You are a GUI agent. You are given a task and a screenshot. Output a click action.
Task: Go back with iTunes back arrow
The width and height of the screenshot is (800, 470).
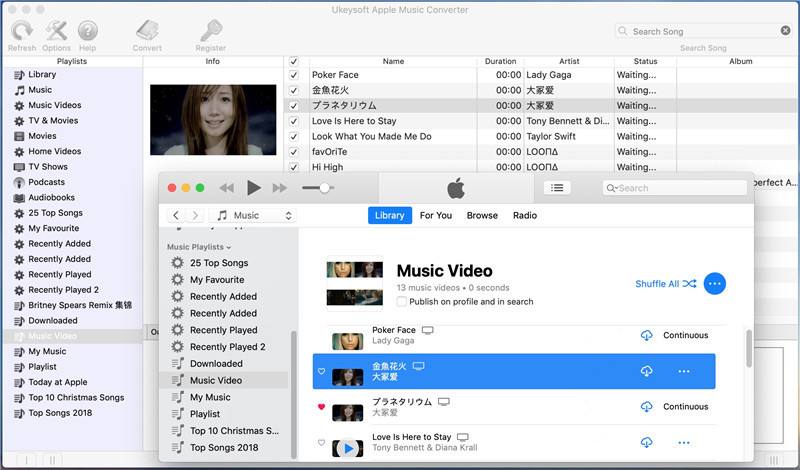(x=176, y=215)
